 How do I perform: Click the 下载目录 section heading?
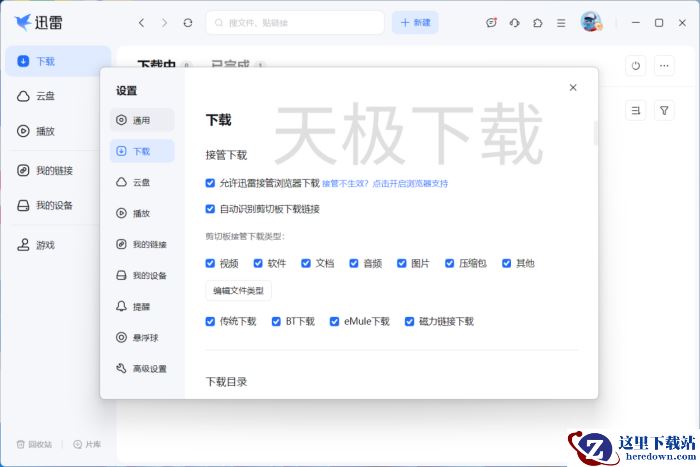(x=226, y=382)
